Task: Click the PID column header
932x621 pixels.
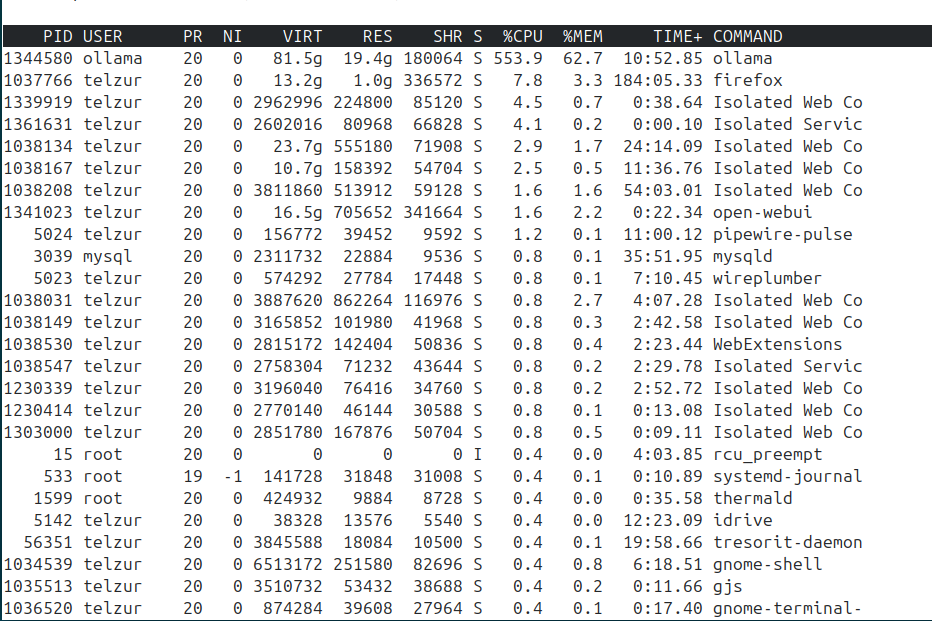Action: coord(58,36)
